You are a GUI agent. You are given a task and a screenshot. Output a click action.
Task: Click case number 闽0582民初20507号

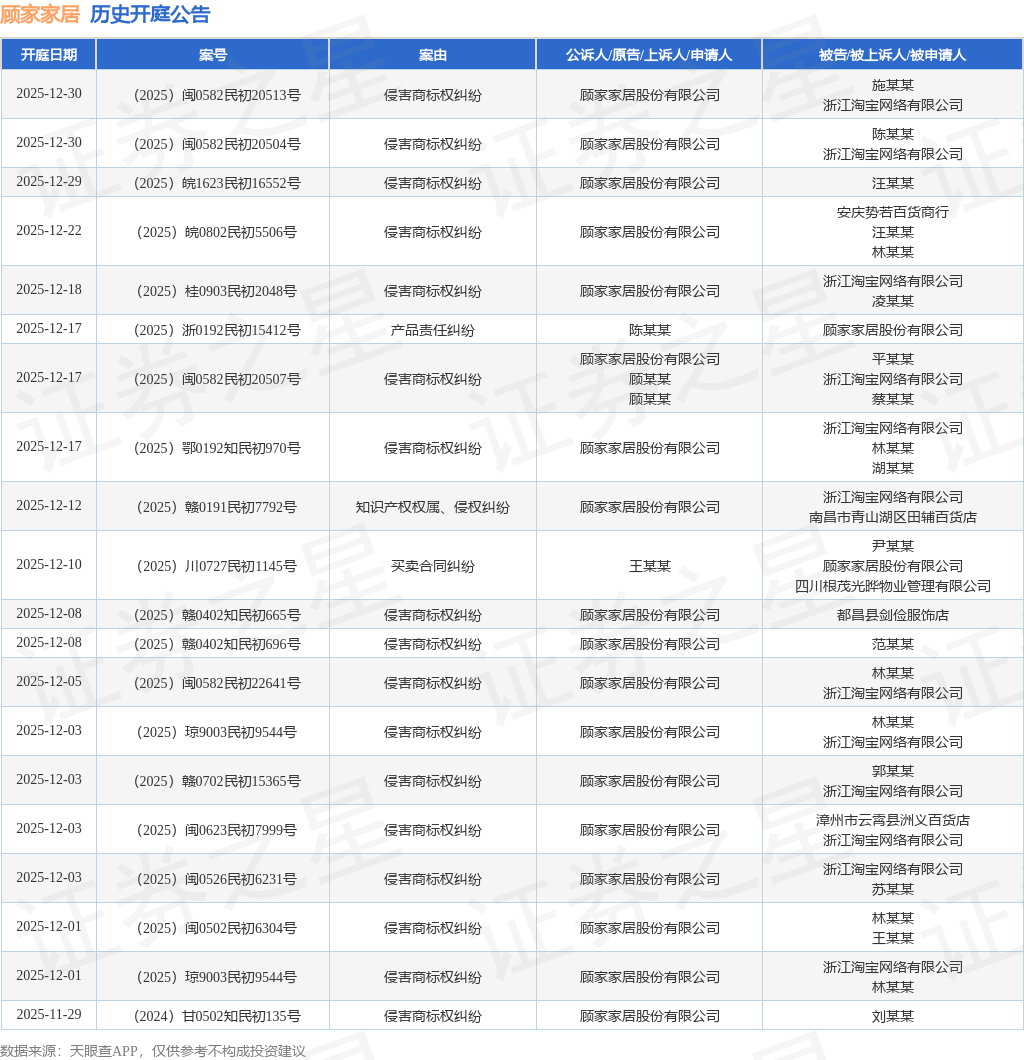pos(217,379)
